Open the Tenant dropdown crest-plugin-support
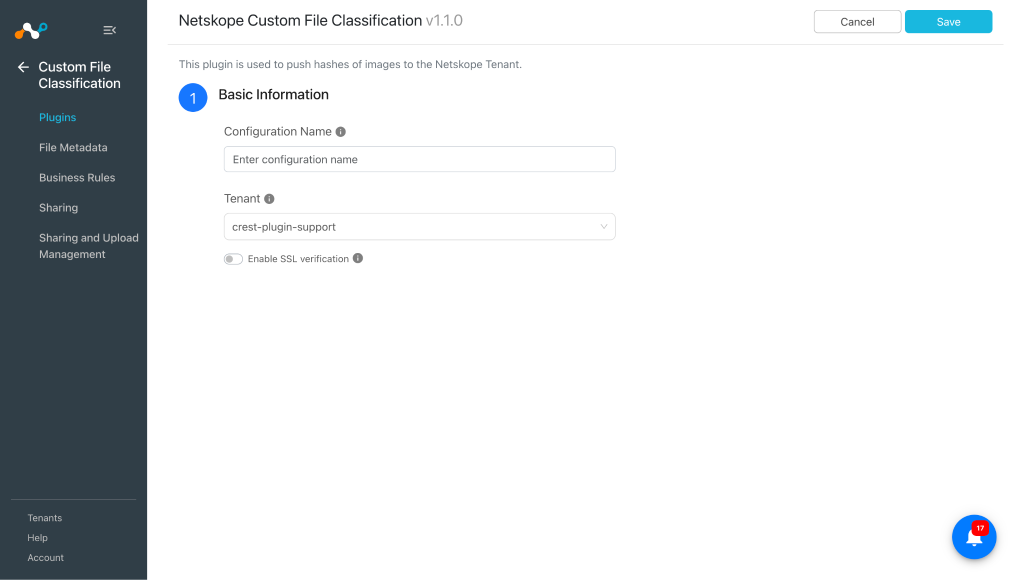The image size is (1024, 580). 419,227
